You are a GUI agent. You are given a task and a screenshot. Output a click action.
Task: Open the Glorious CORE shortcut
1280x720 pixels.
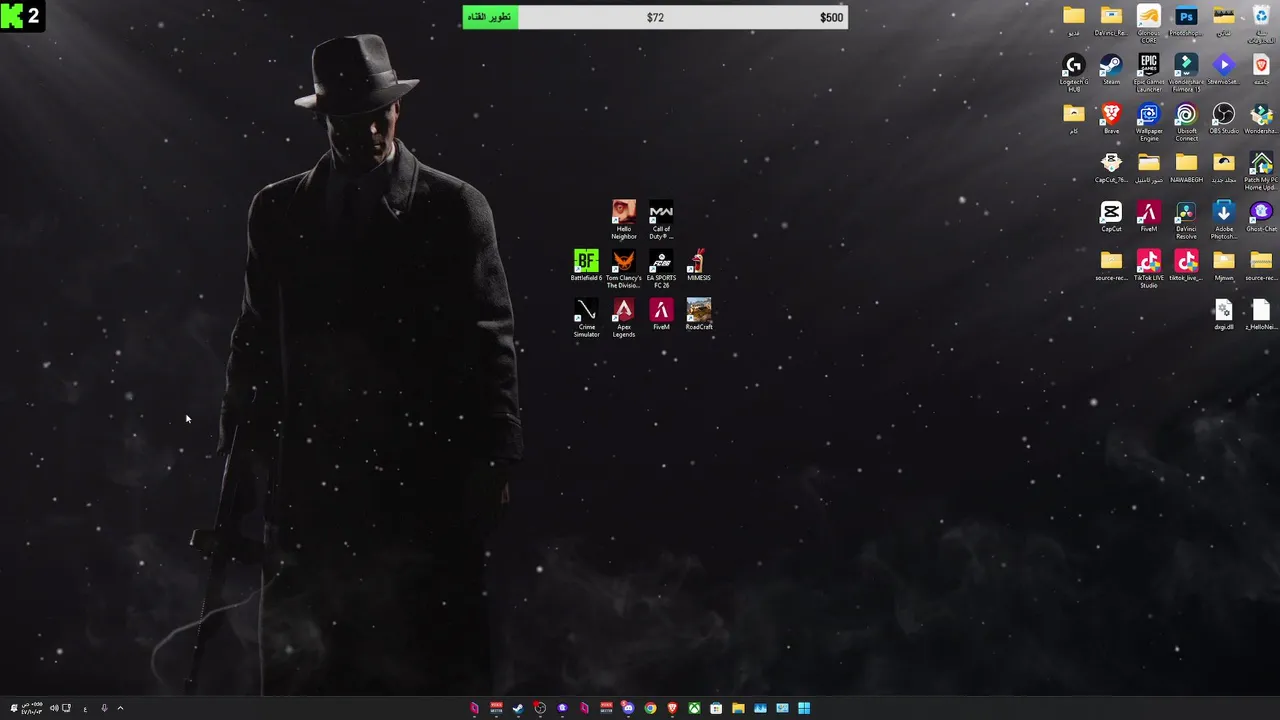1149,24
